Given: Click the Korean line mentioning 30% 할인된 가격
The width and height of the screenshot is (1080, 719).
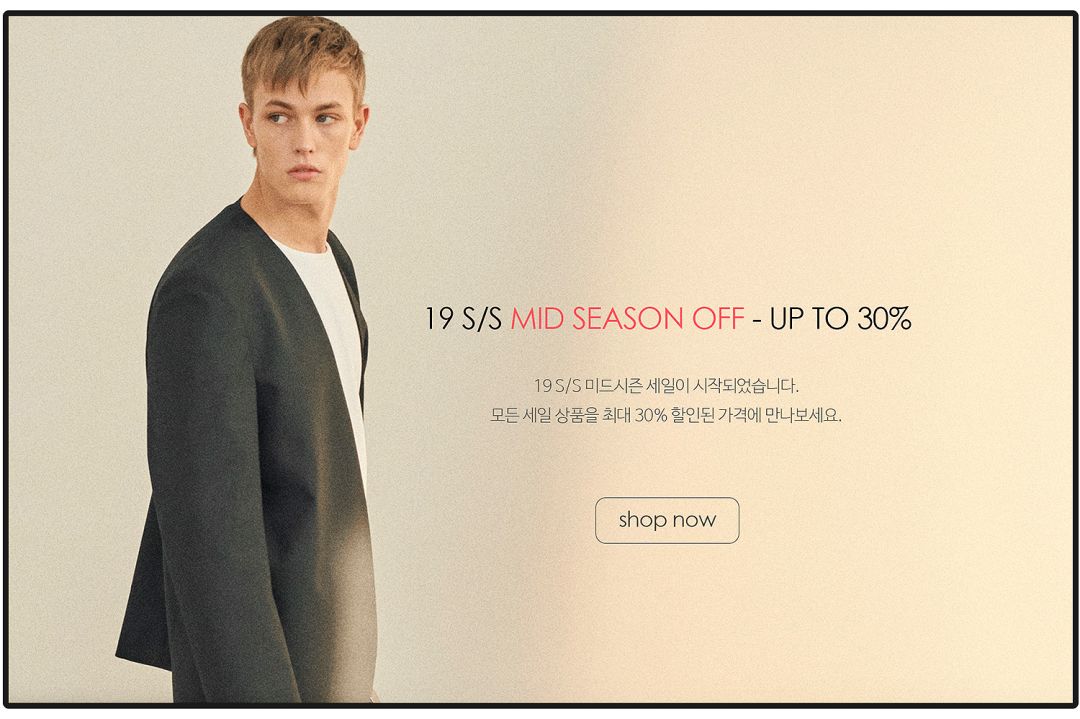Looking at the screenshot, I should [x=666, y=415].
